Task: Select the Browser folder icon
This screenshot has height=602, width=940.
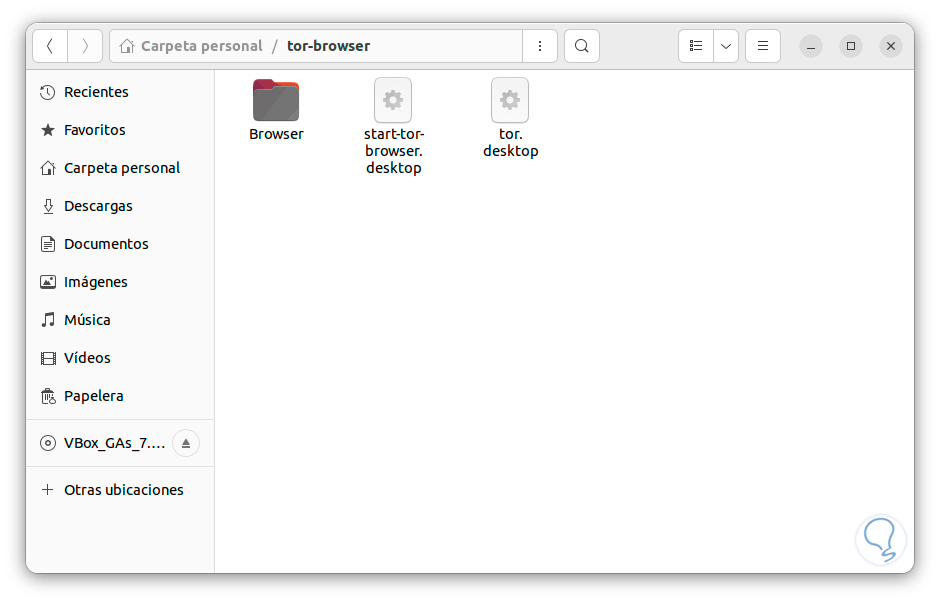Action: pyautogui.click(x=276, y=100)
